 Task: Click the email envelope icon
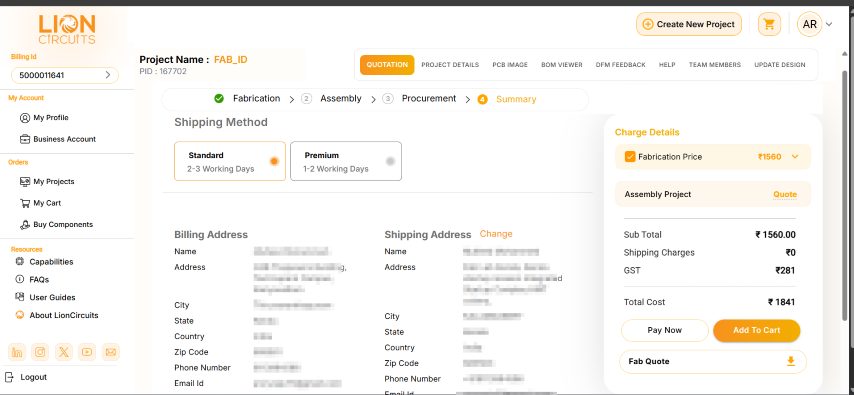(111, 352)
